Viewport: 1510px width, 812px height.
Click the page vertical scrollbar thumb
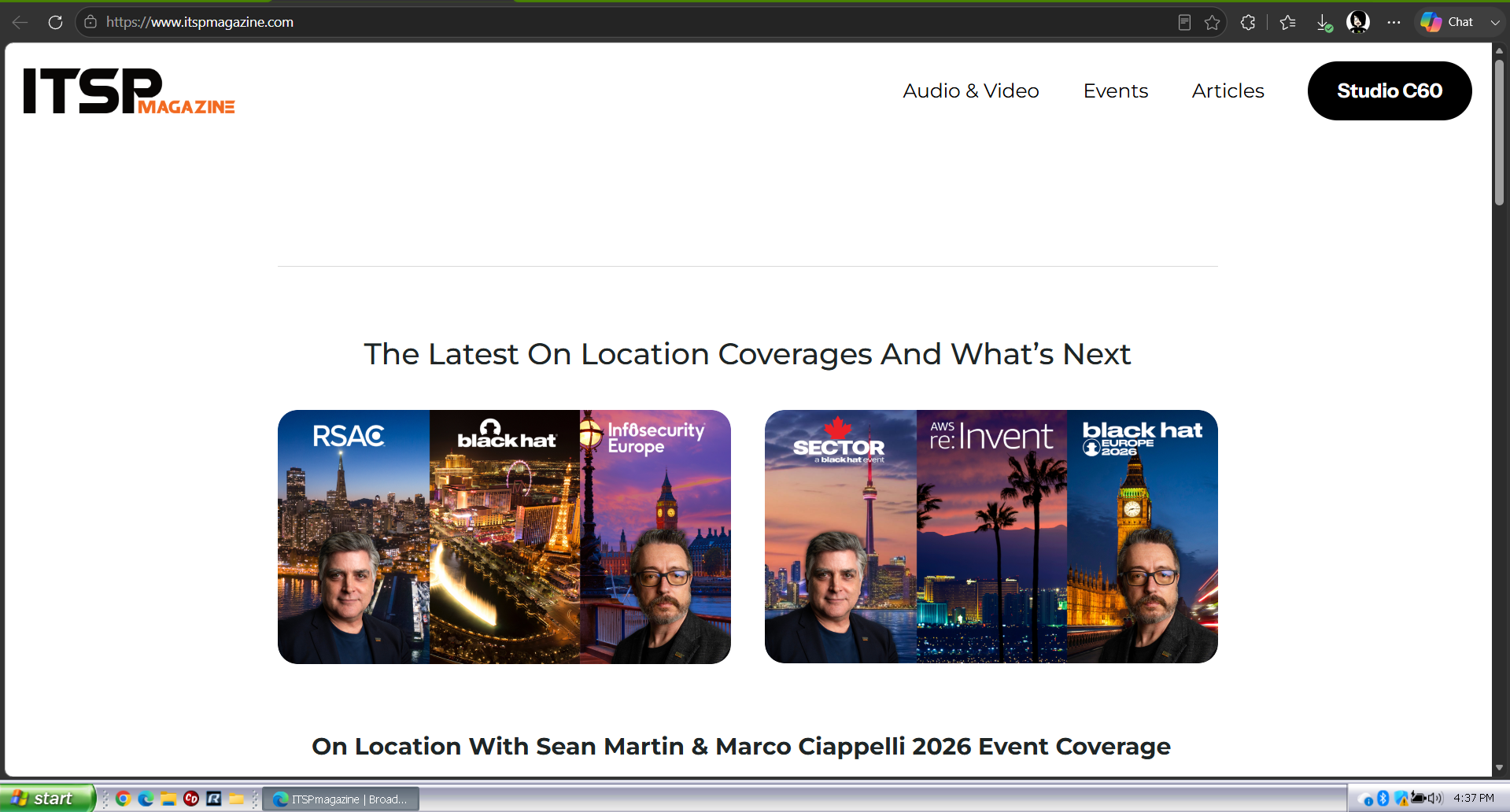tap(1499, 131)
